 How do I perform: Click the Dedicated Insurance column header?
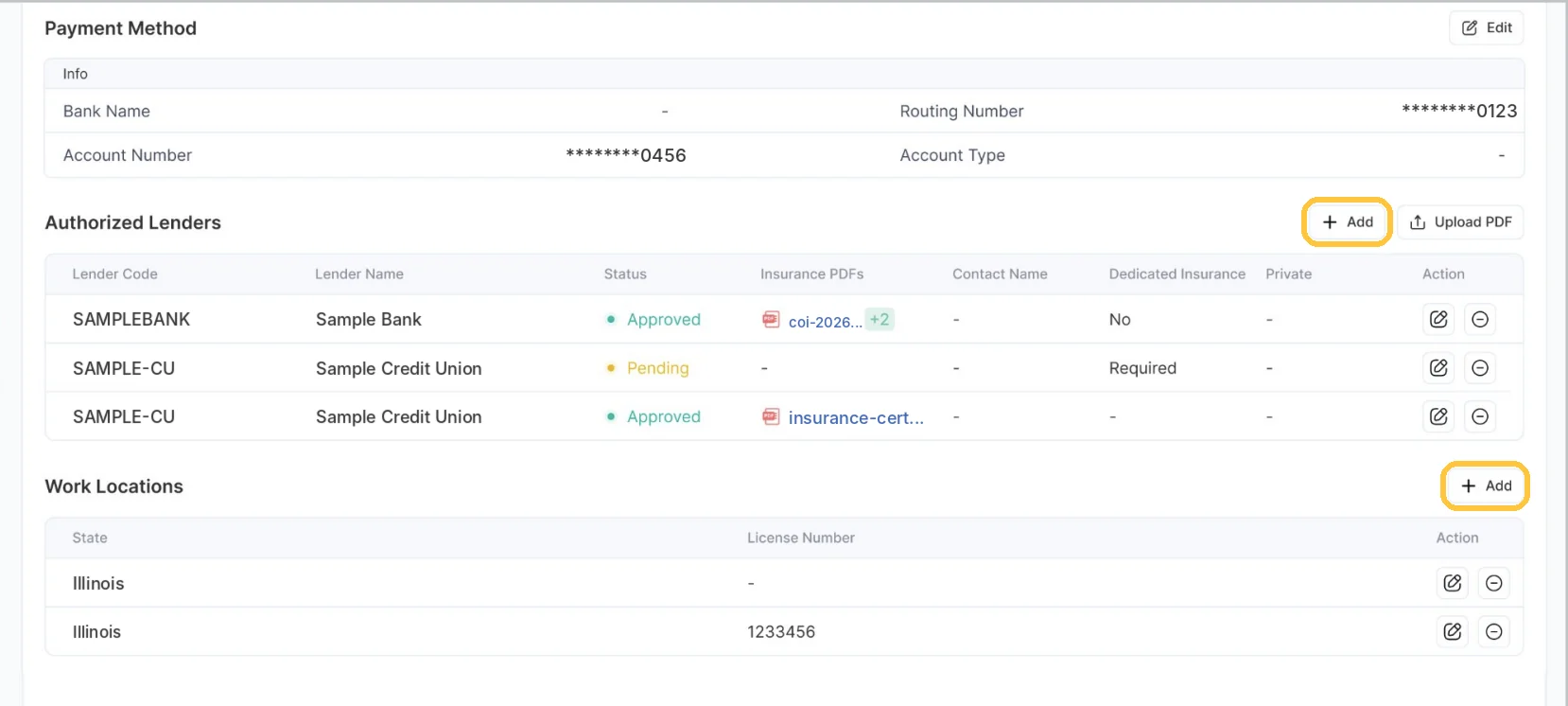(x=1177, y=274)
